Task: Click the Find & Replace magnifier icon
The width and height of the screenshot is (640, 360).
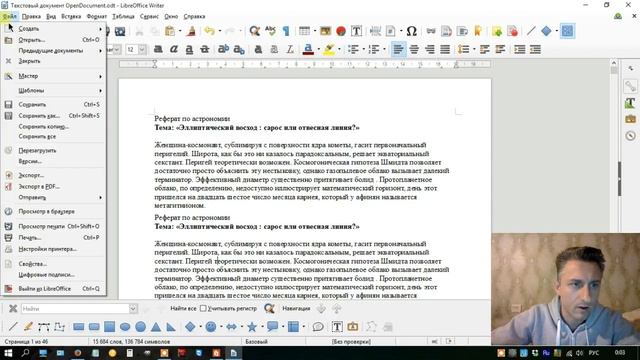Action: [255, 31]
